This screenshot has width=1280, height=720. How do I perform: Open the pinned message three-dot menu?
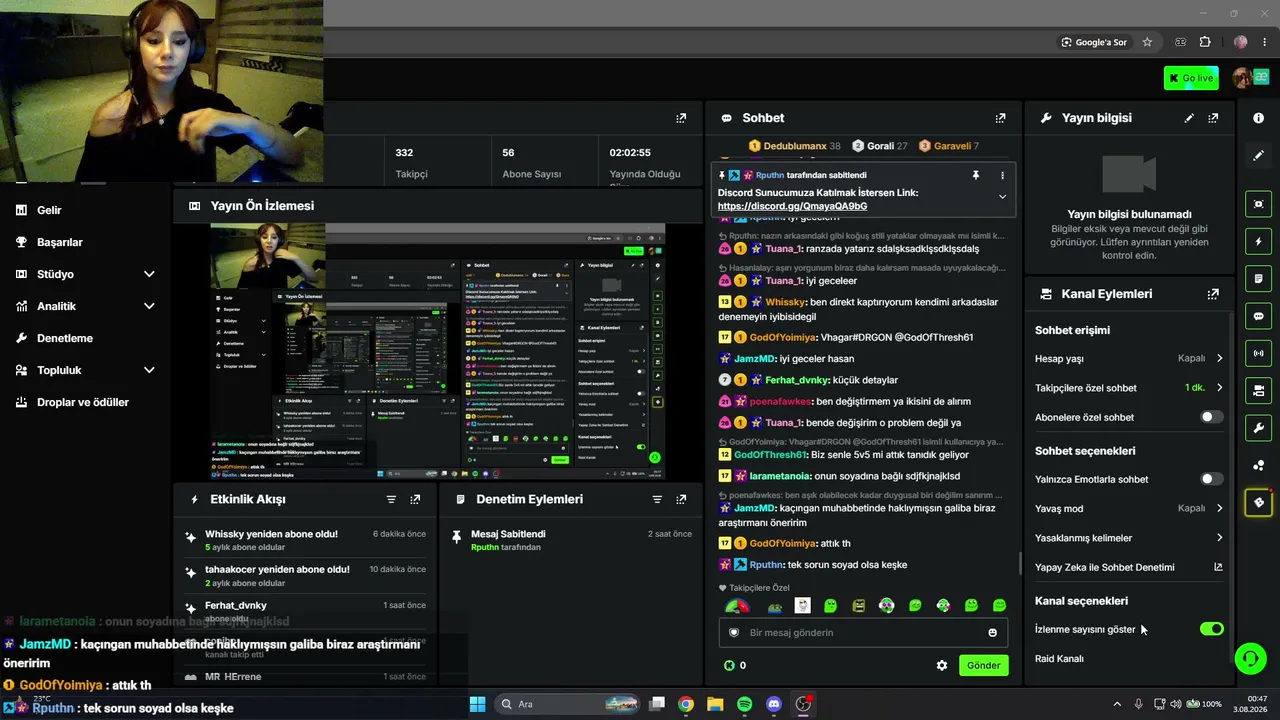click(1002, 175)
